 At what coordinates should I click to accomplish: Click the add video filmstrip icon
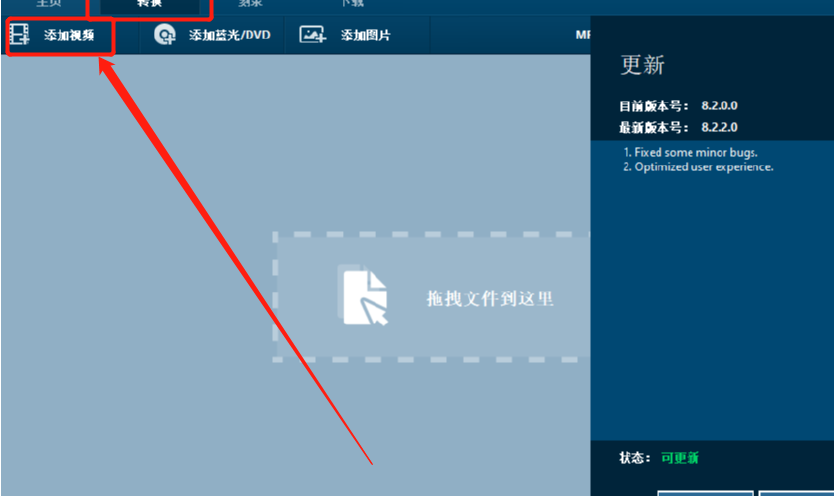click(x=20, y=34)
